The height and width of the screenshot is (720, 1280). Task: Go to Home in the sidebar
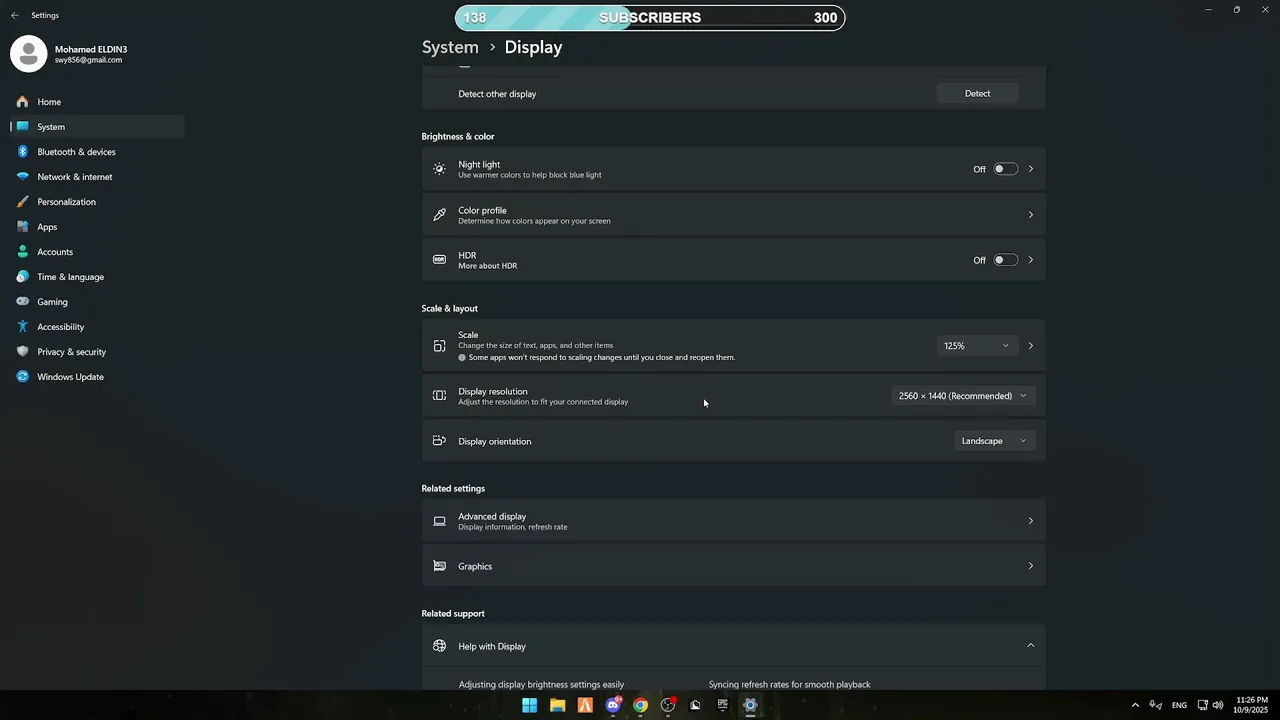pos(97,102)
